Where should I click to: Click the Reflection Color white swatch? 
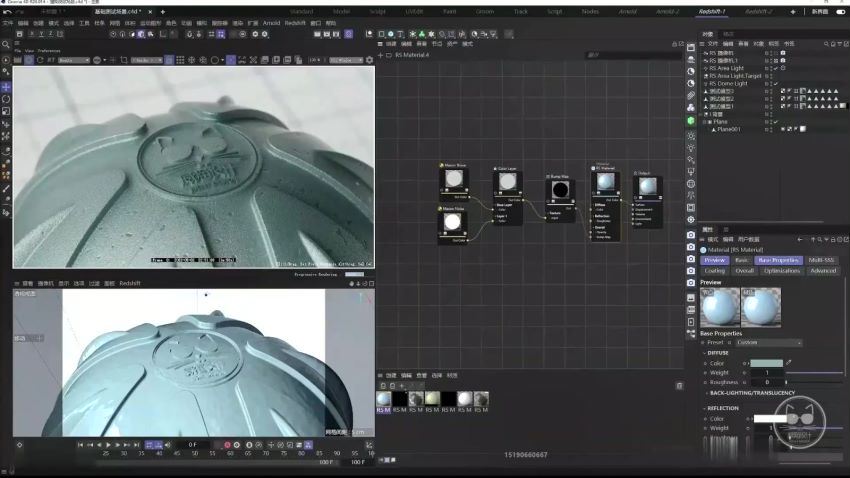click(770, 418)
